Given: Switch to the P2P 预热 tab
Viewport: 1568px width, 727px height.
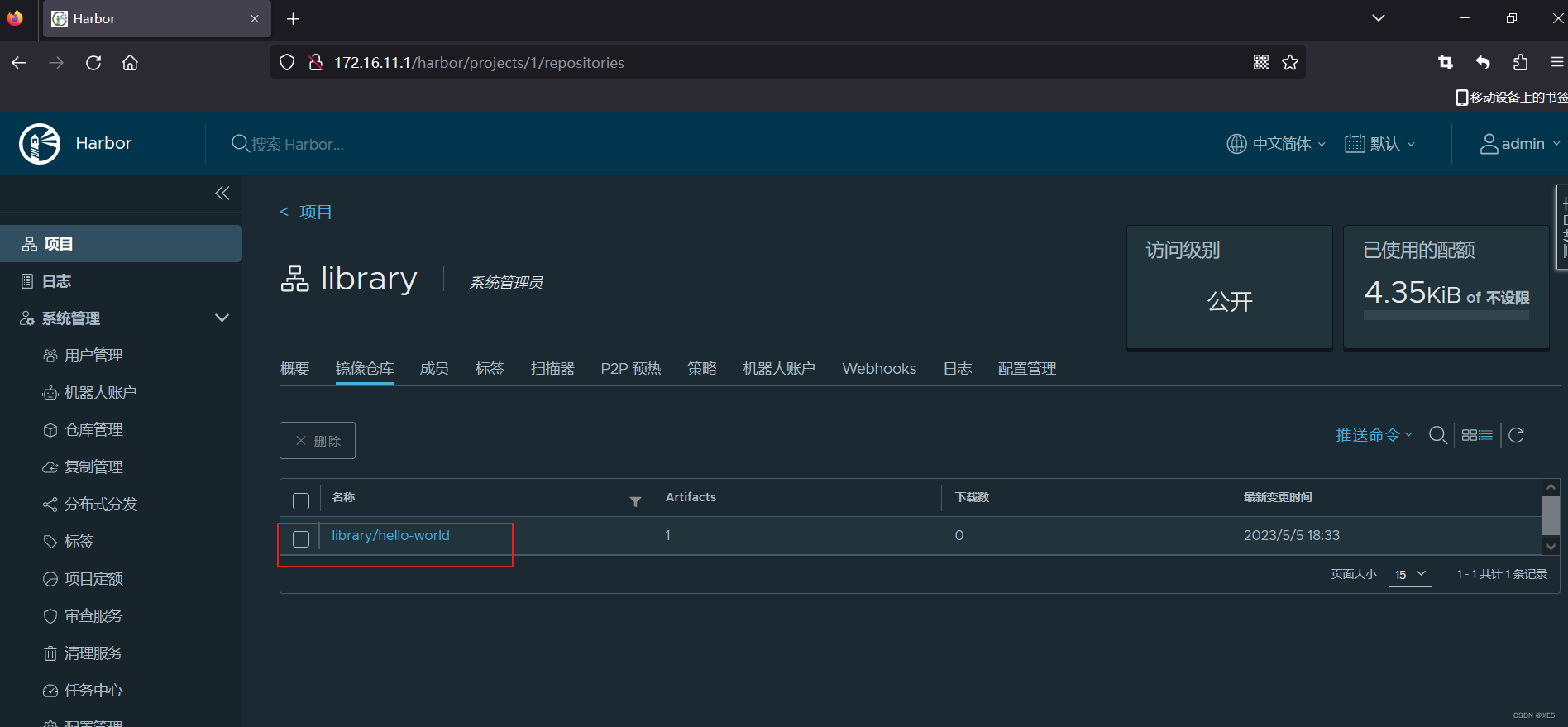Looking at the screenshot, I should (631, 369).
